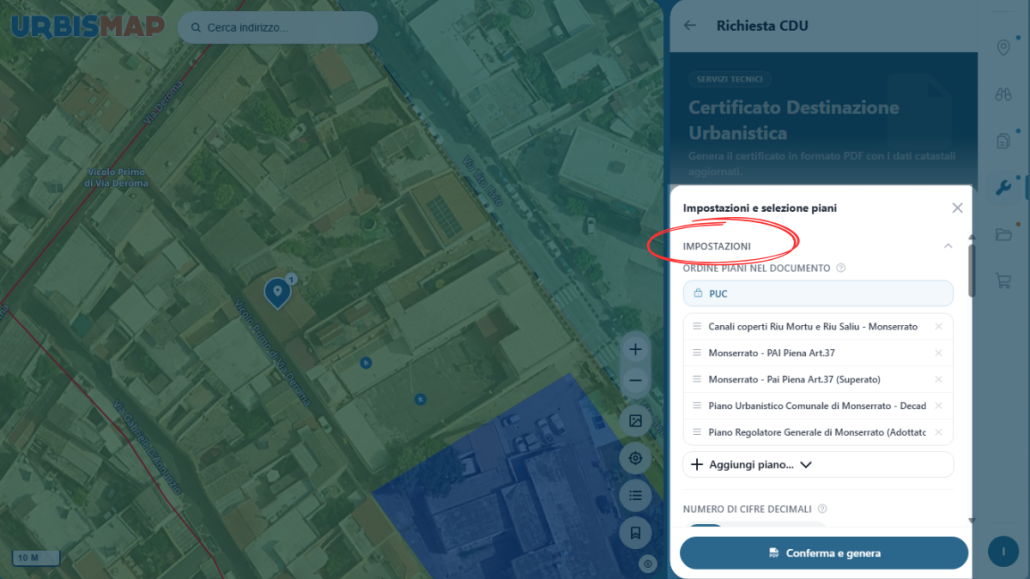Viewport: 1030px width, 579px height.
Task: Close the Impostazioni e selezione piani dialog
Action: tap(957, 208)
